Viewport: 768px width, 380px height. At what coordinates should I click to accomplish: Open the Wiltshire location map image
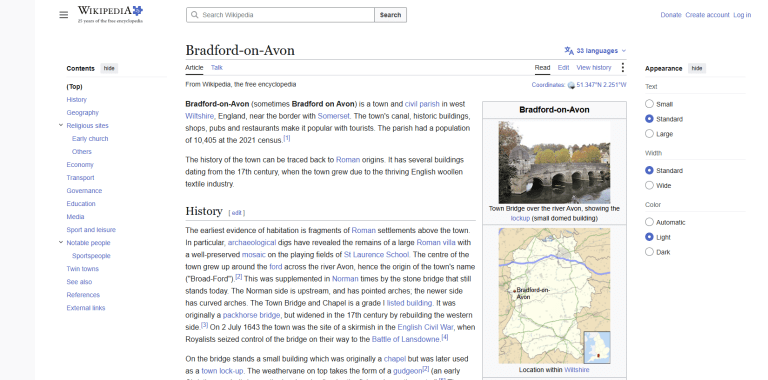coord(554,296)
